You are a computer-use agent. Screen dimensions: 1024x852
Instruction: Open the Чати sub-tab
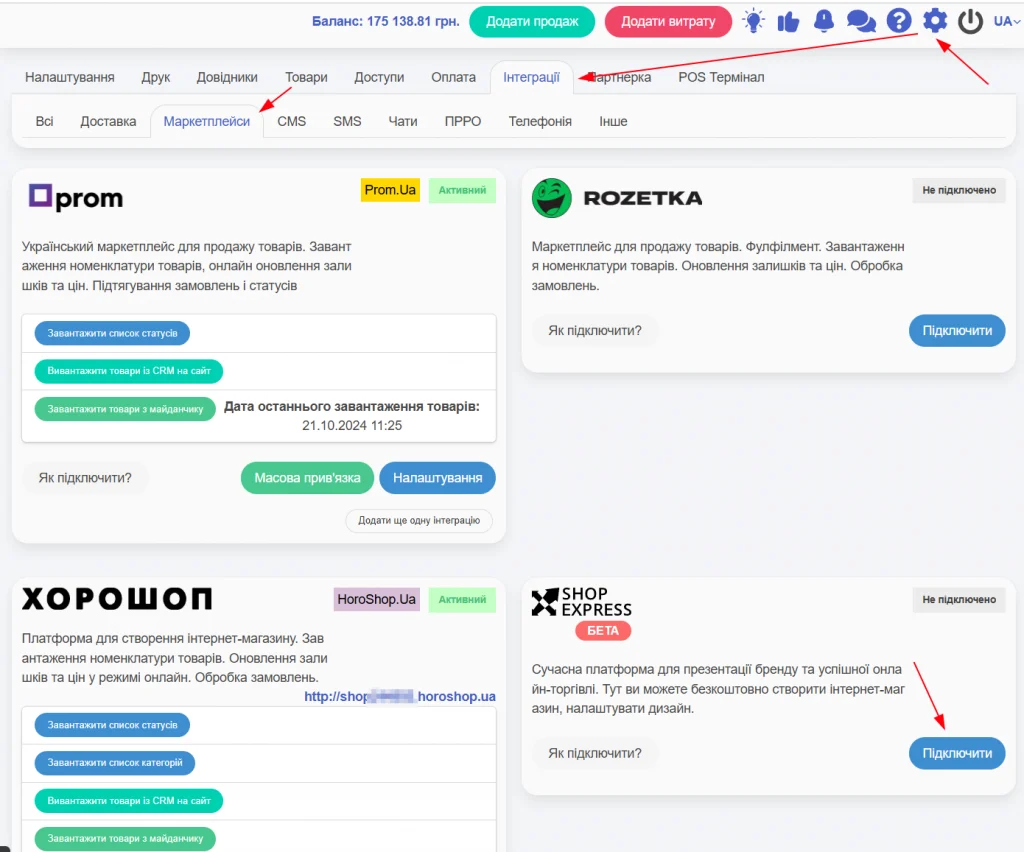(x=403, y=121)
